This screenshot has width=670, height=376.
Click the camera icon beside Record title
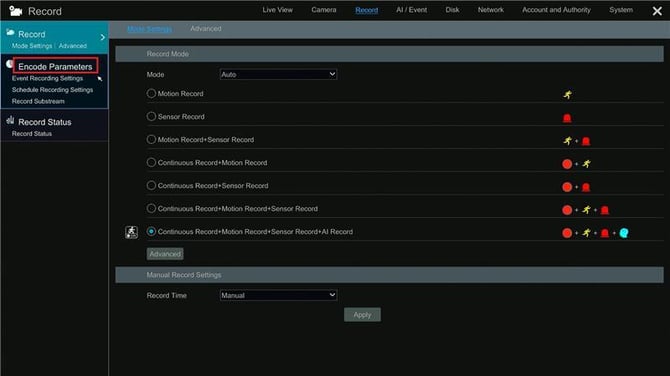(15, 11)
